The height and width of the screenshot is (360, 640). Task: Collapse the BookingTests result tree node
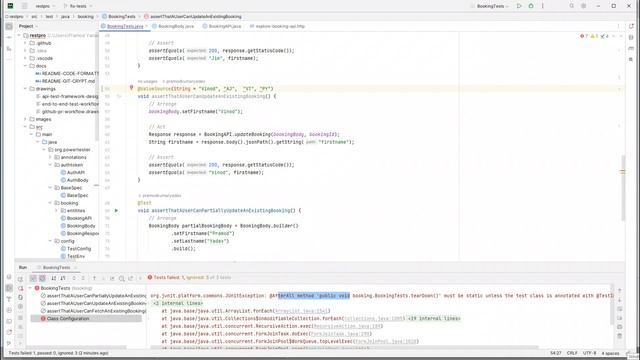click(x=30, y=288)
